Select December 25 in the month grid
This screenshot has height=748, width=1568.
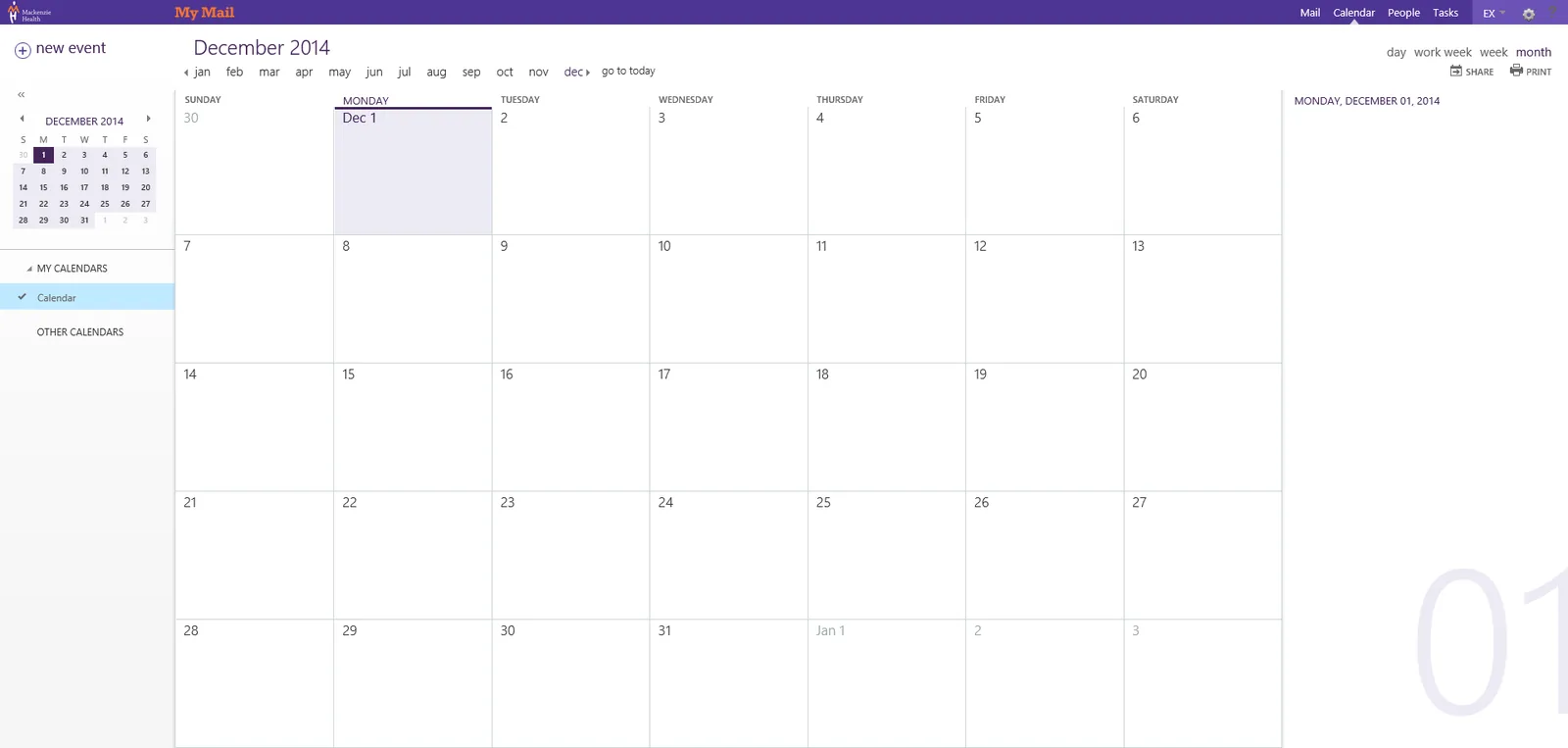point(886,556)
